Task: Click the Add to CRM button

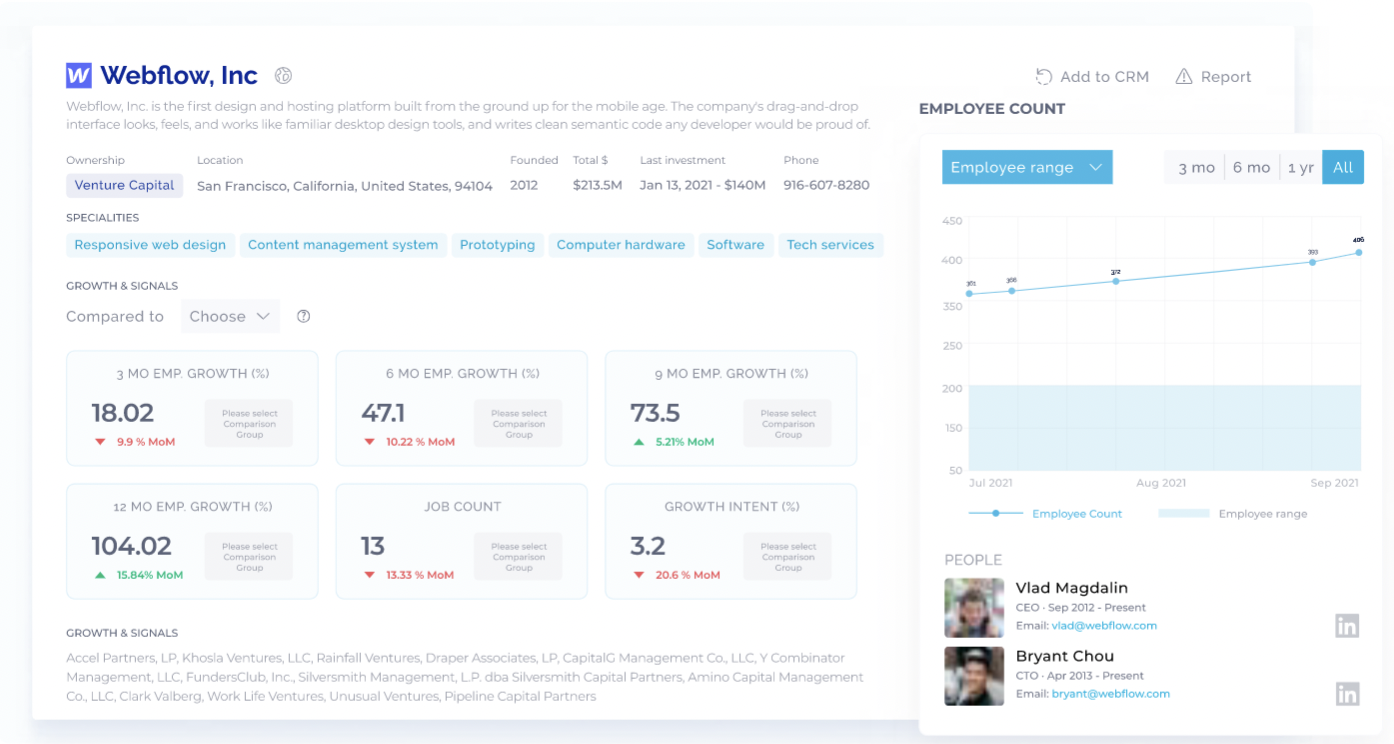Action: [x=1092, y=77]
